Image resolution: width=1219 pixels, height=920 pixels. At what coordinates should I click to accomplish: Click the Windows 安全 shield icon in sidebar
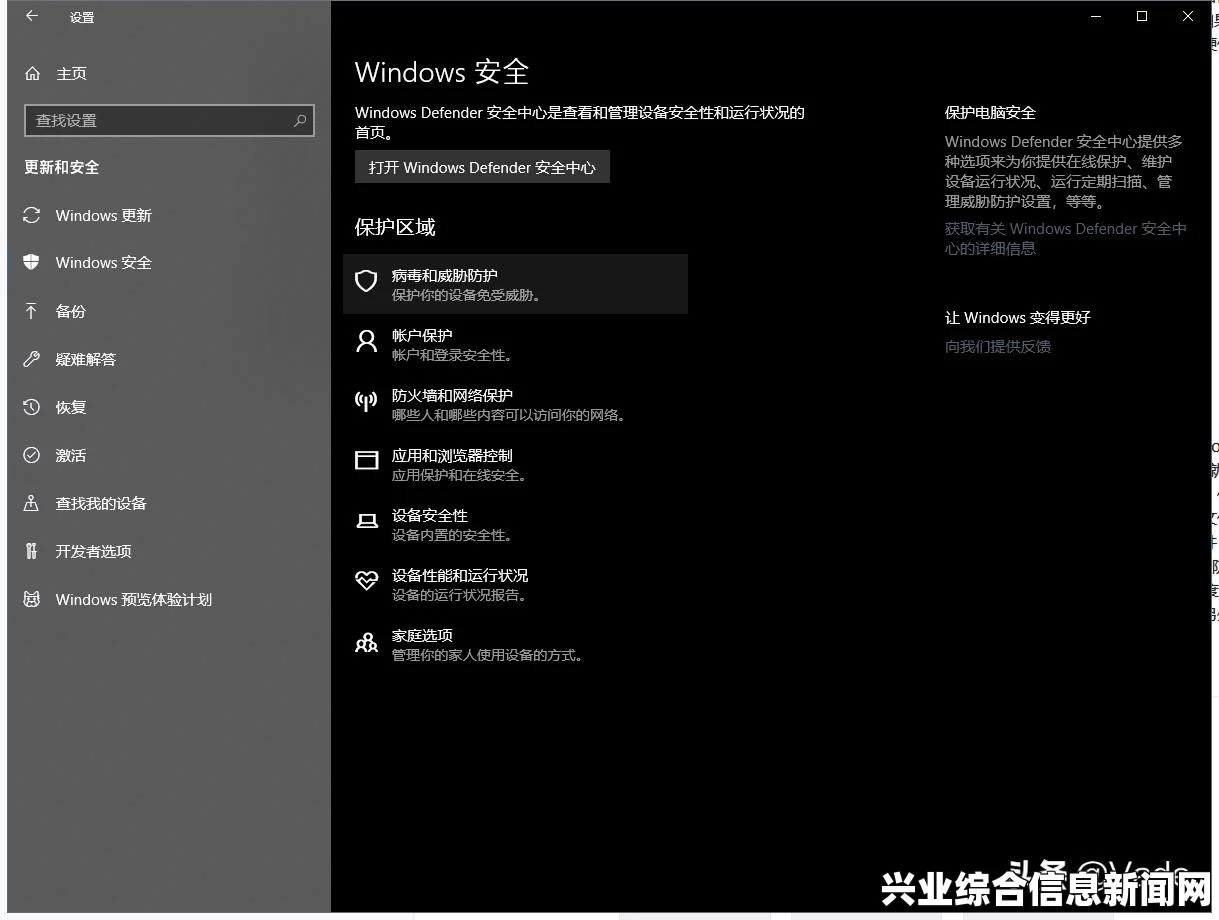coord(32,262)
